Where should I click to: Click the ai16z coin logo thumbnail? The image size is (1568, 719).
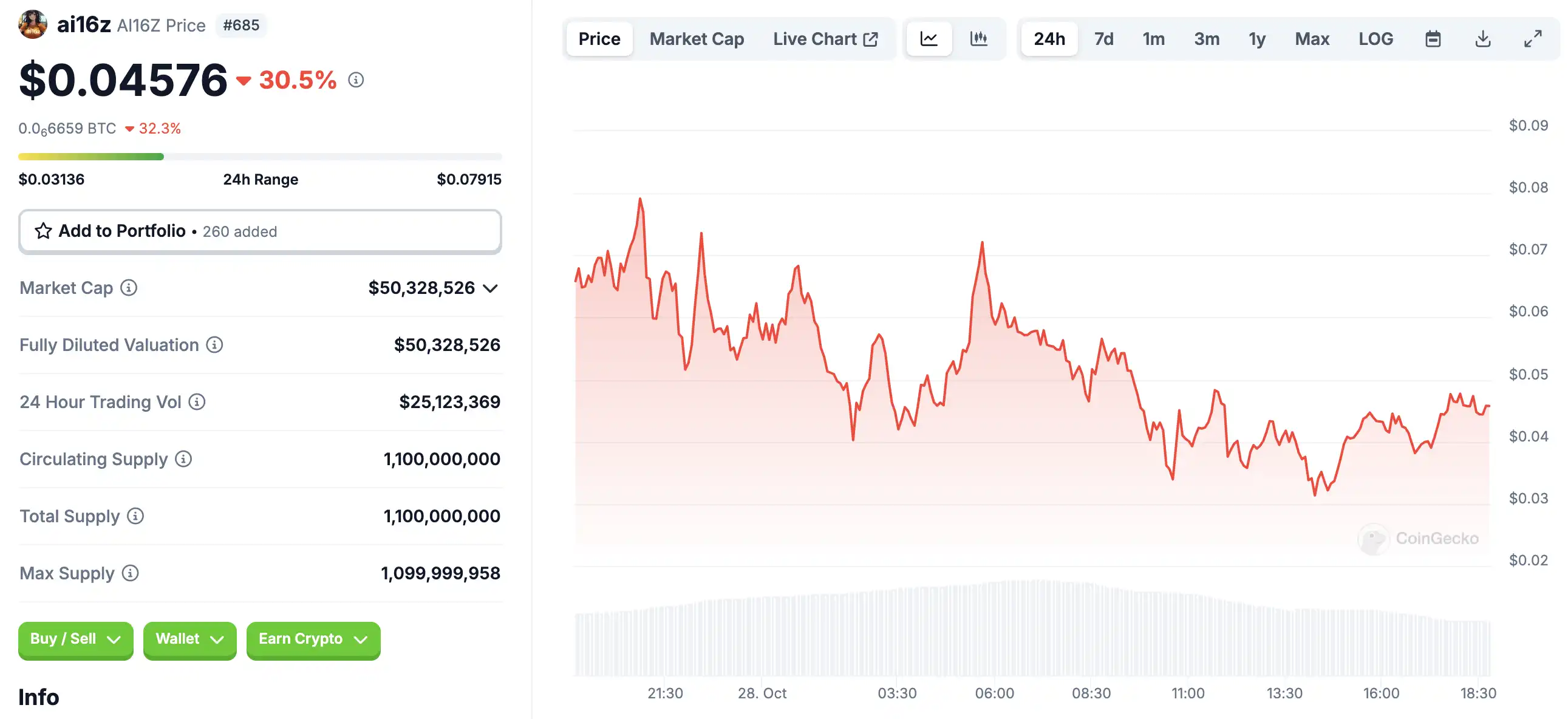33,24
